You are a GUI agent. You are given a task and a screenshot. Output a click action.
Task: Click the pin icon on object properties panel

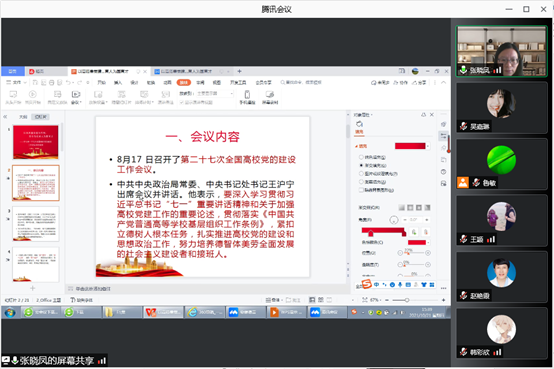[423, 115]
